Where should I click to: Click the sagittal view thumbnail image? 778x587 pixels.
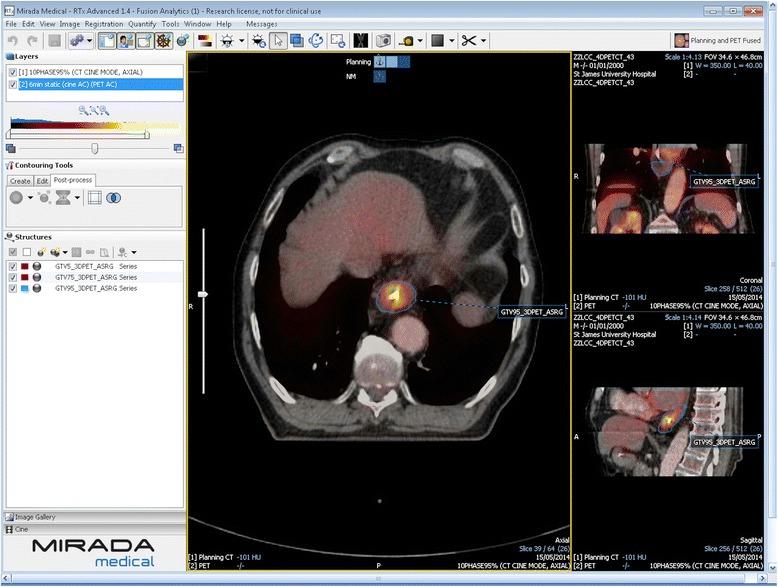[668, 432]
